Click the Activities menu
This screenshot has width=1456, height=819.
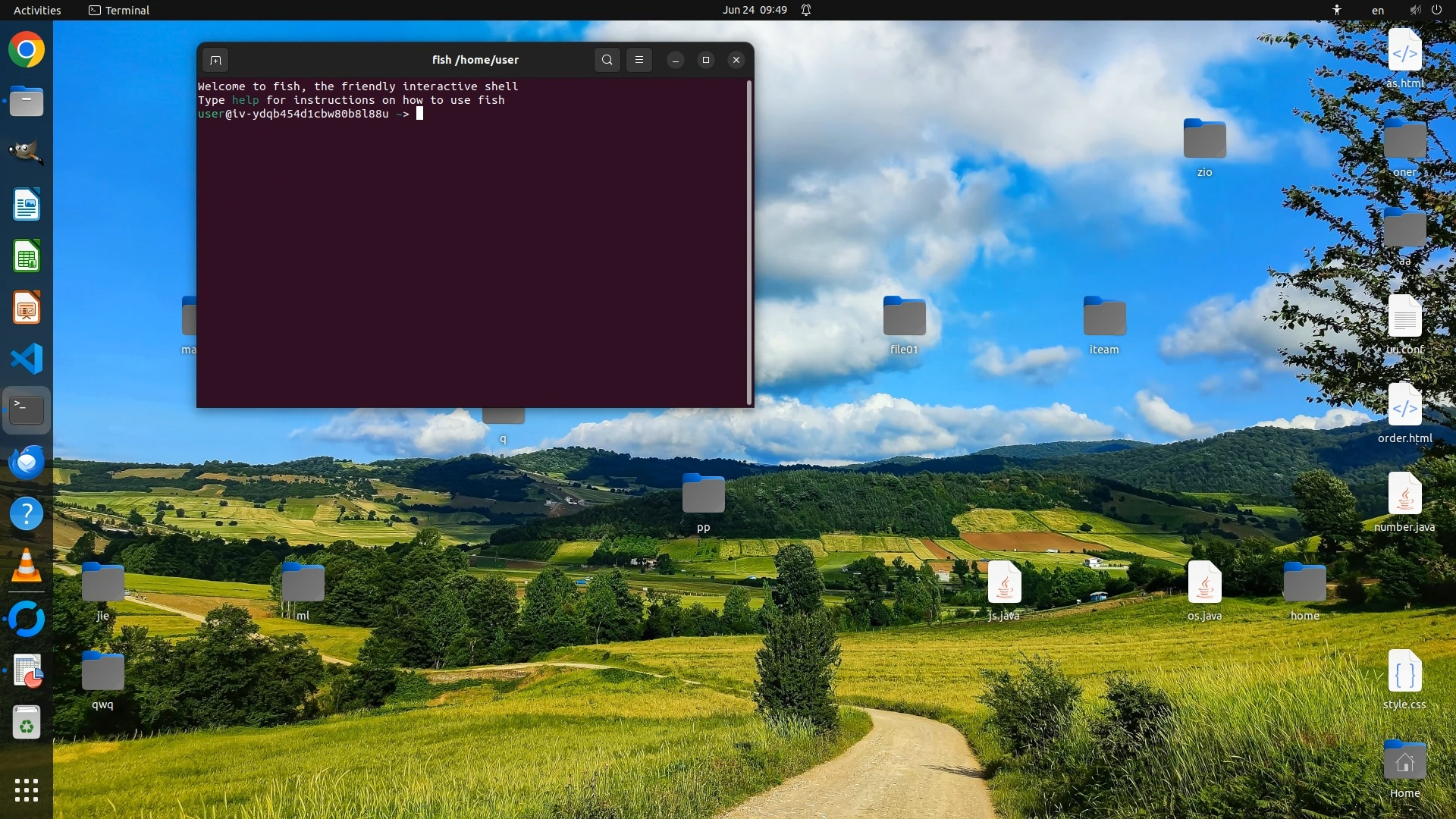[37, 10]
